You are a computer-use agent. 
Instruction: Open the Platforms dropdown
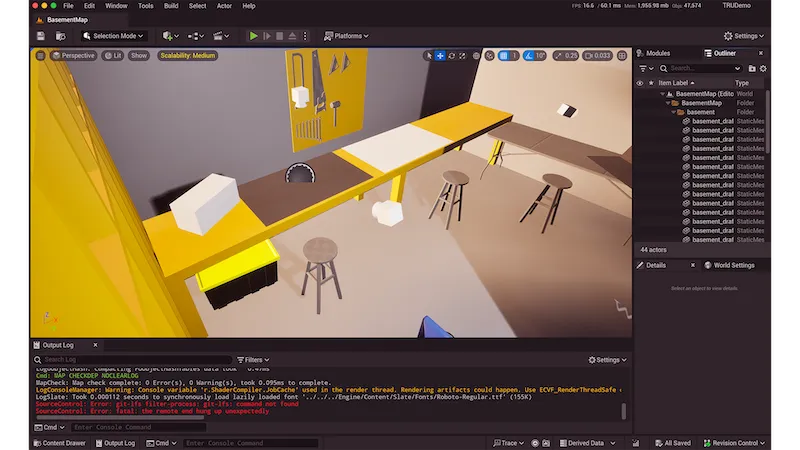coord(346,36)
